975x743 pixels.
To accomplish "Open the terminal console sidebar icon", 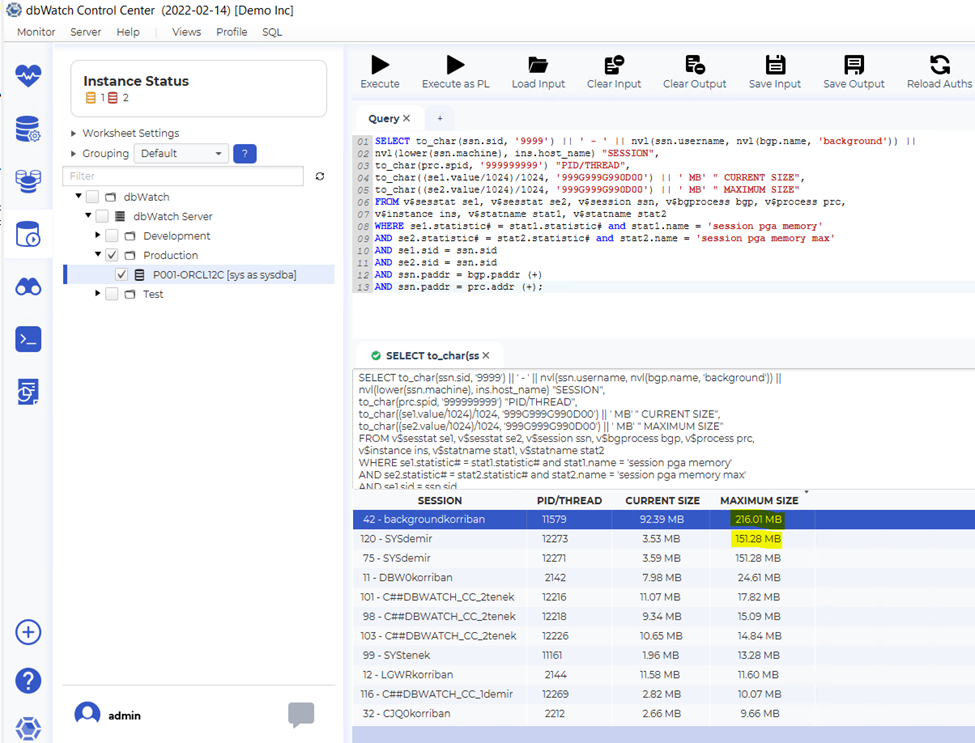I will click(28, 339).
